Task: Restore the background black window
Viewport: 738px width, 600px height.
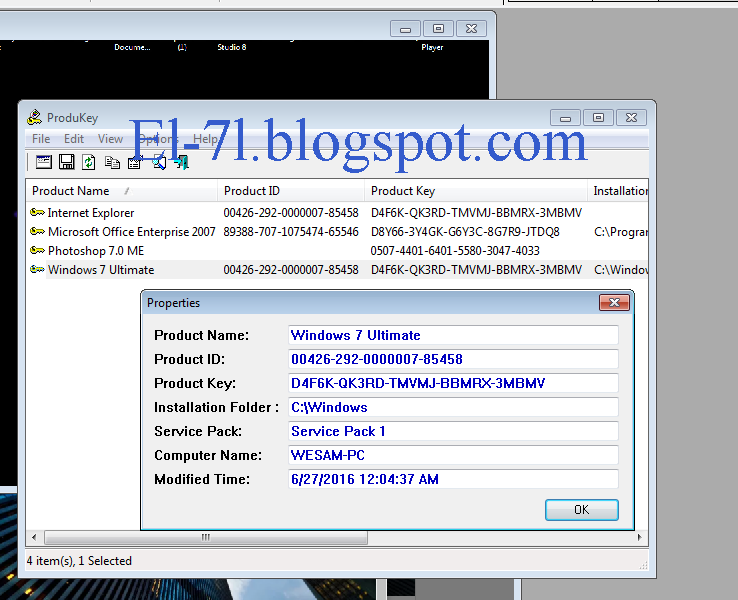Action: coord(438,29)
